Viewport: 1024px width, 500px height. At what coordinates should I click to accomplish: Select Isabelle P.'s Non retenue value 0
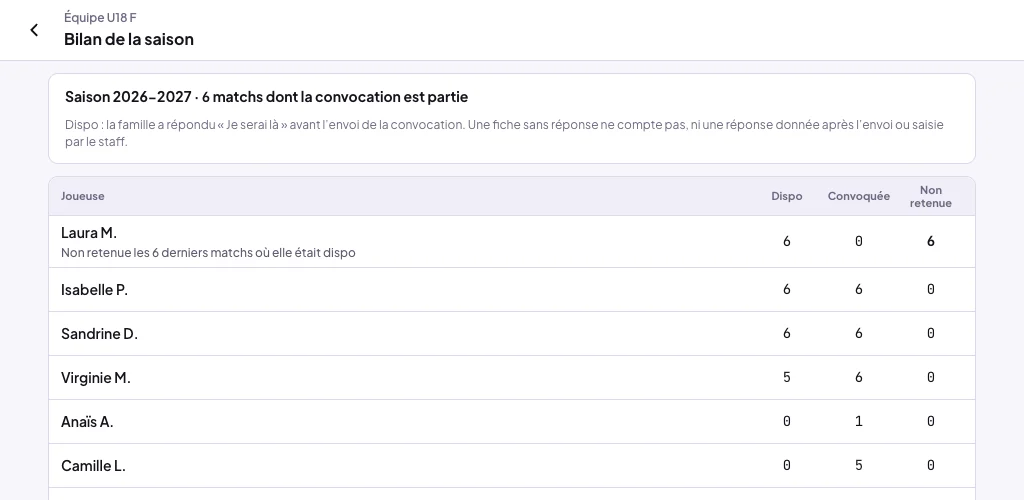click(931, 289)
